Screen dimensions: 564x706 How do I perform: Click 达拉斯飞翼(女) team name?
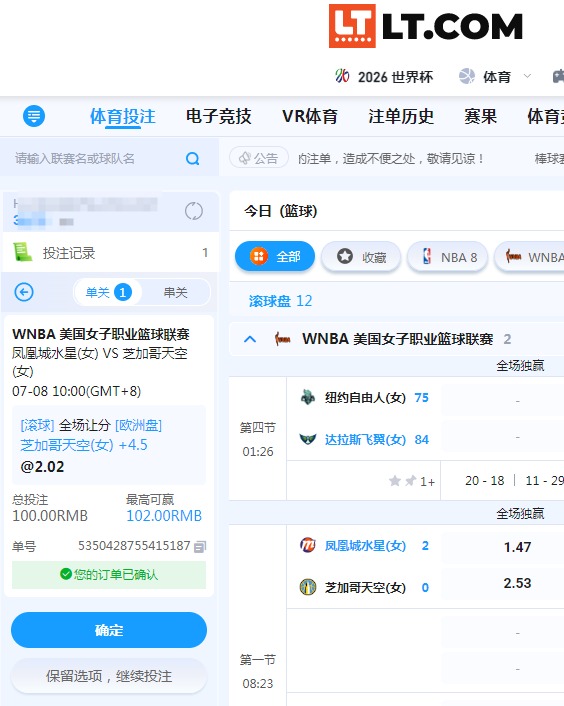(365, 439)
